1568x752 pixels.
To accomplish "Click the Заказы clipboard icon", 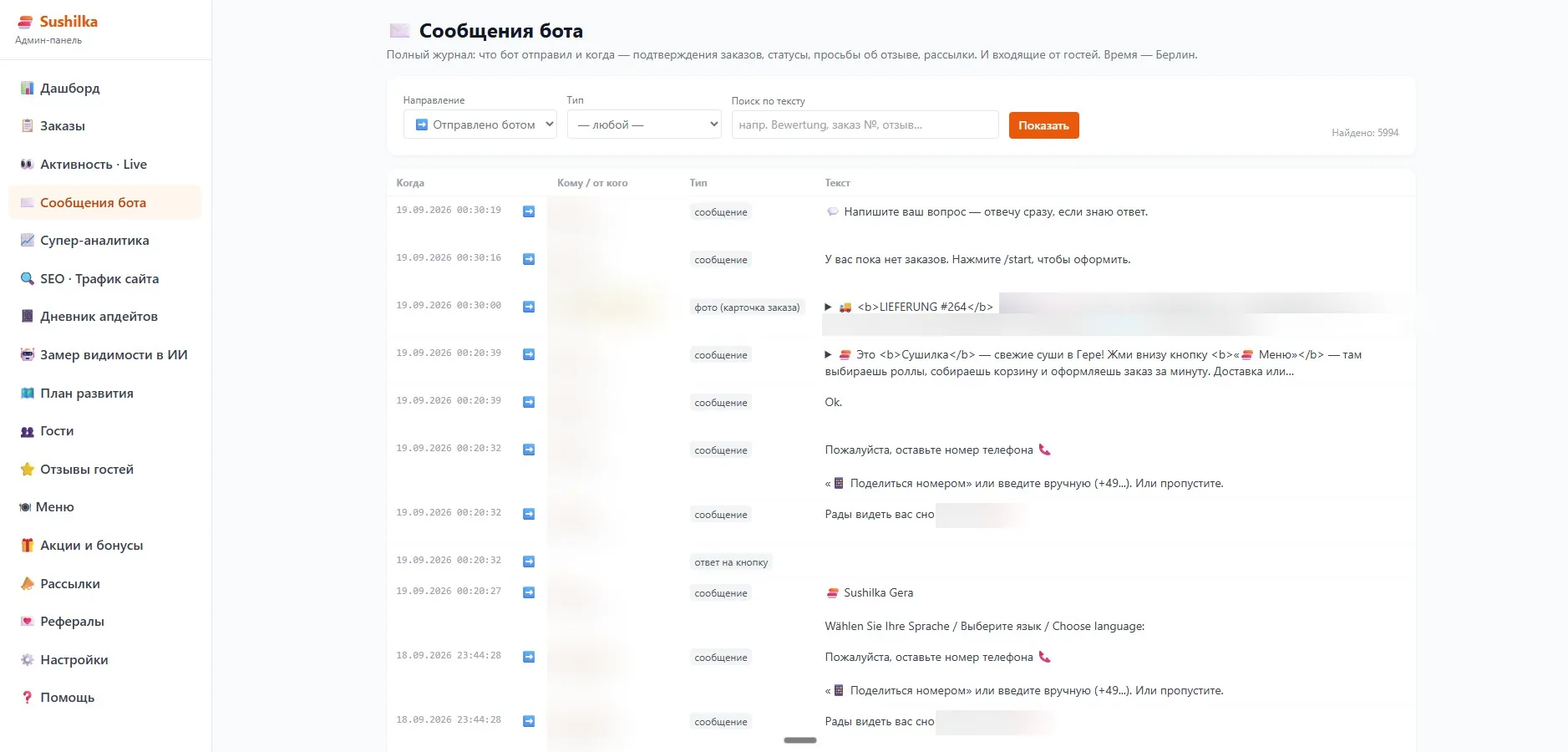I will pos(27,126).
